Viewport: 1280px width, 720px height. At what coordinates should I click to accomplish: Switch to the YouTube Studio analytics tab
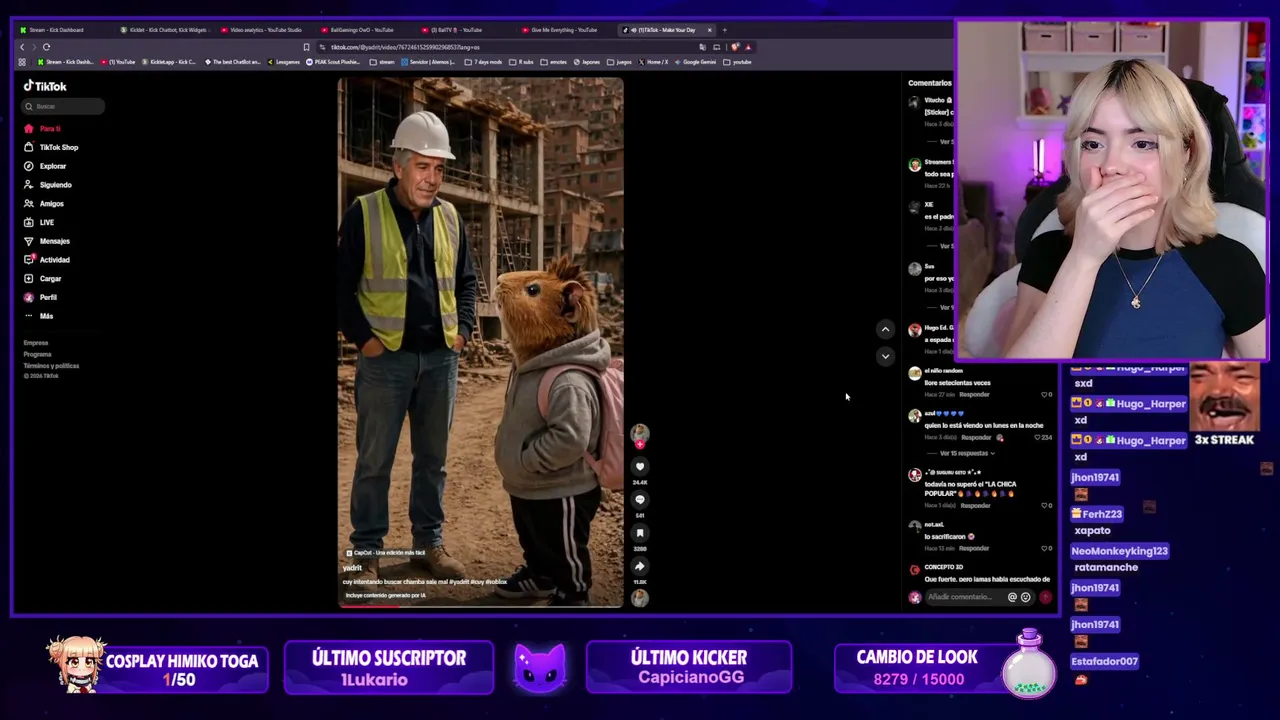(x=264, y=30)
